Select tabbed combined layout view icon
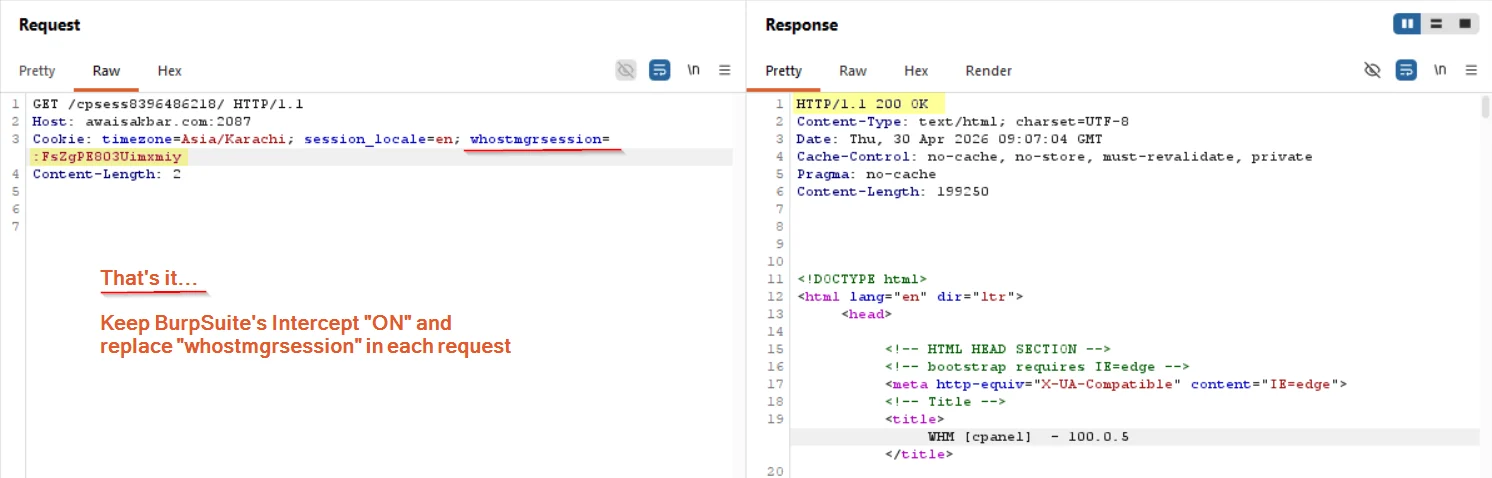 click(1465, 24)
